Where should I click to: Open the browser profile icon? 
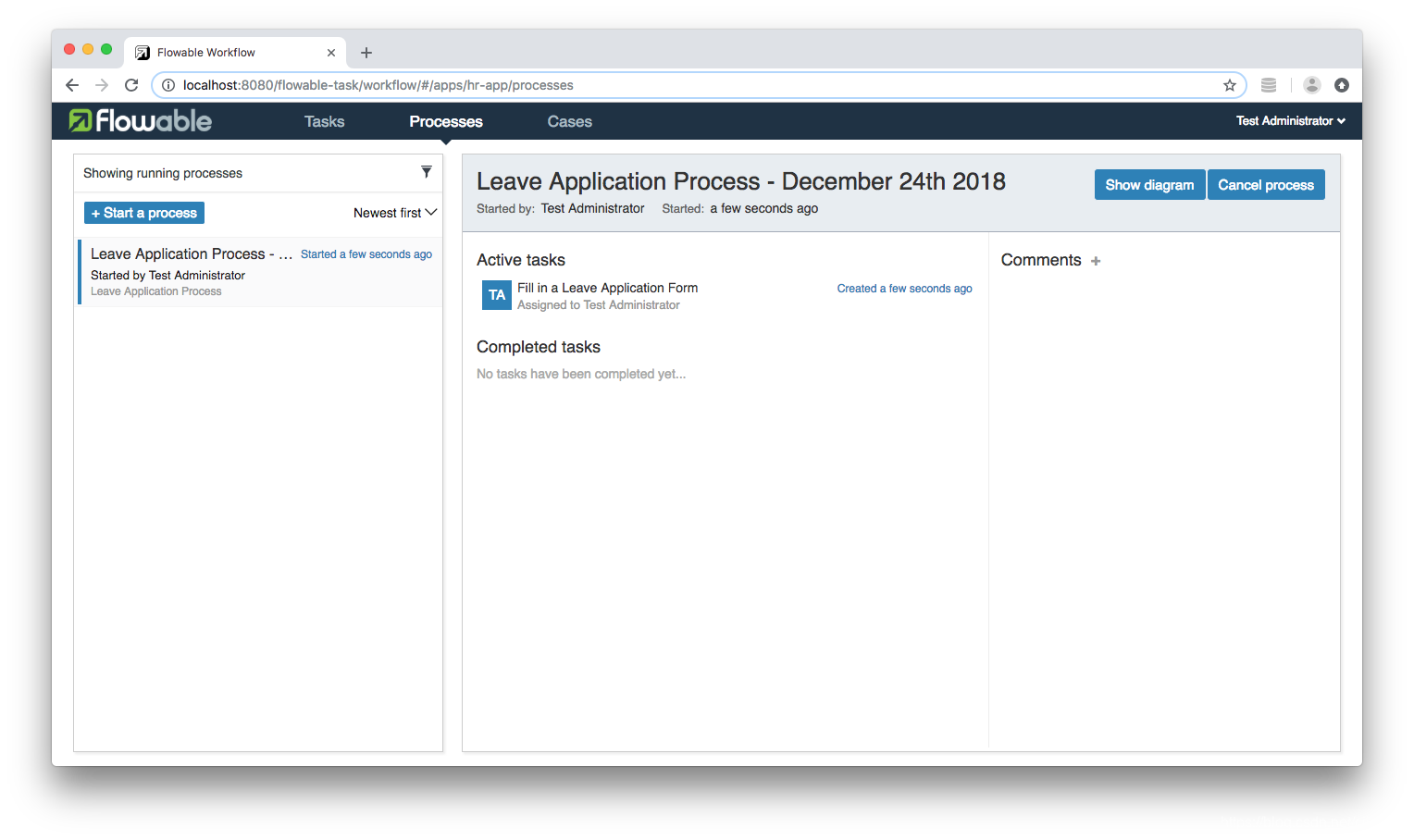(1312, 85)
